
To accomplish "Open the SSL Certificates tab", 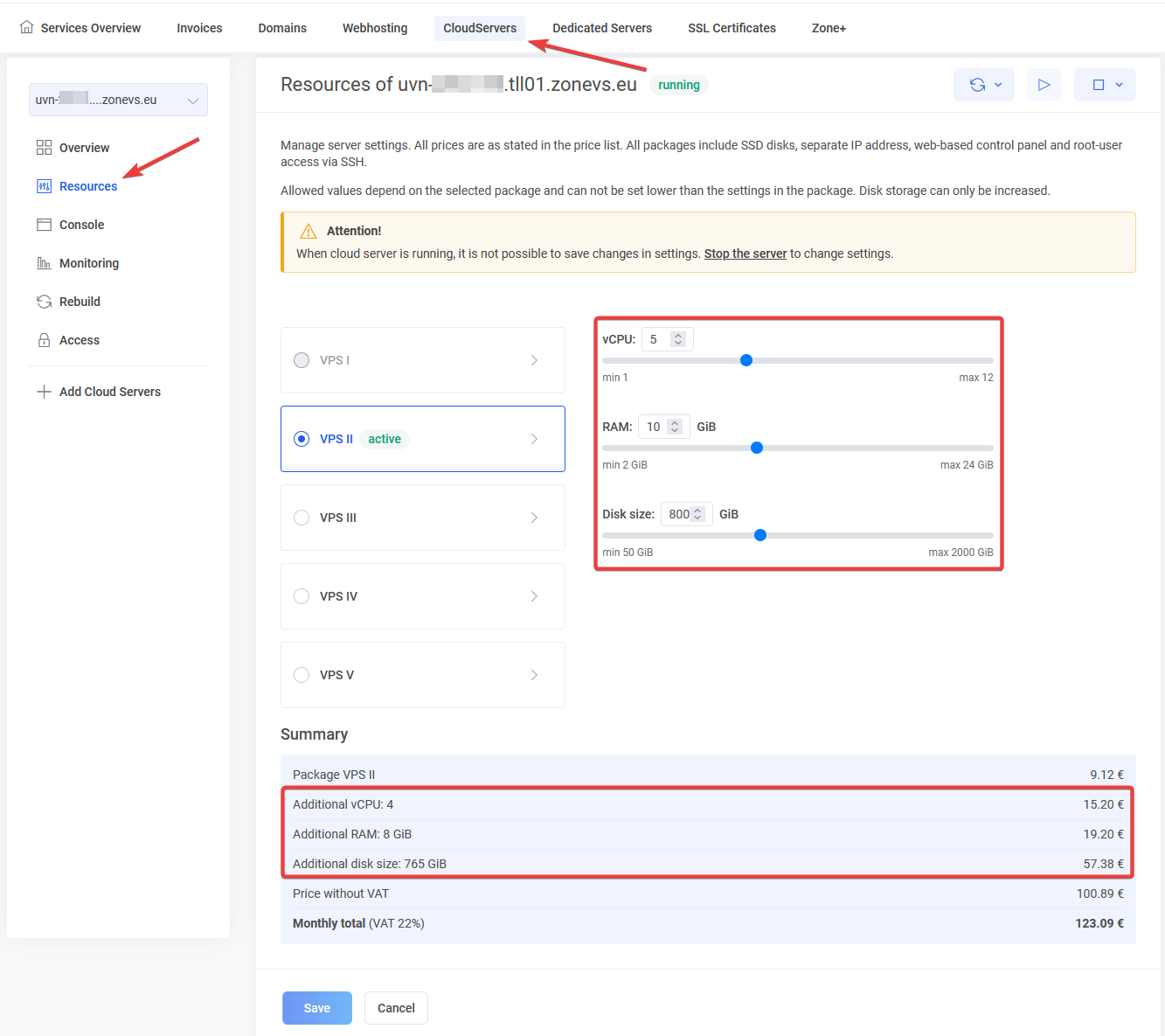I will point(732,28).
